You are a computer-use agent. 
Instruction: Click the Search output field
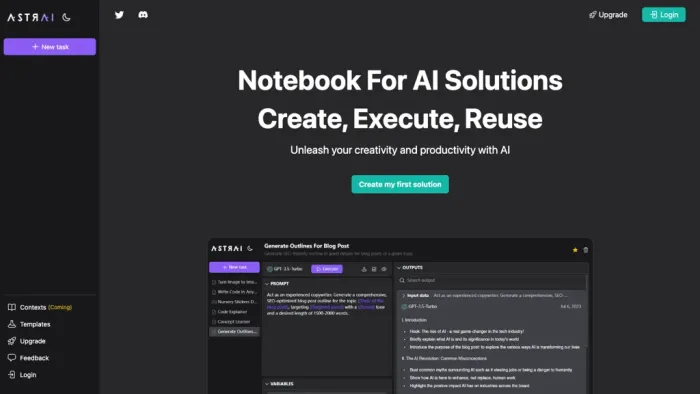click(492, 280)
